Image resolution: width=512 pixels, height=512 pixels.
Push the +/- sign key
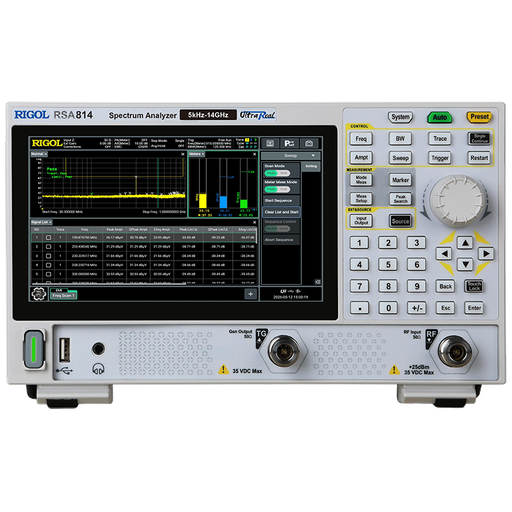(417, 308)
